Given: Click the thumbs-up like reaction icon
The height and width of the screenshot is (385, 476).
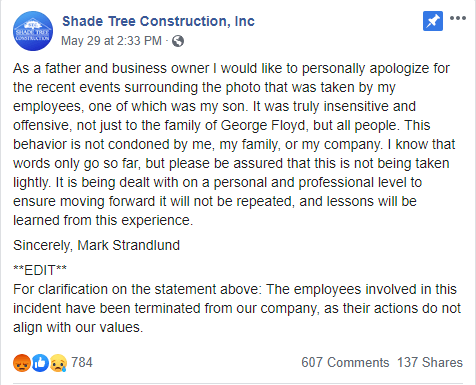Looking at the screenshot, I should (x=40, y=363).
